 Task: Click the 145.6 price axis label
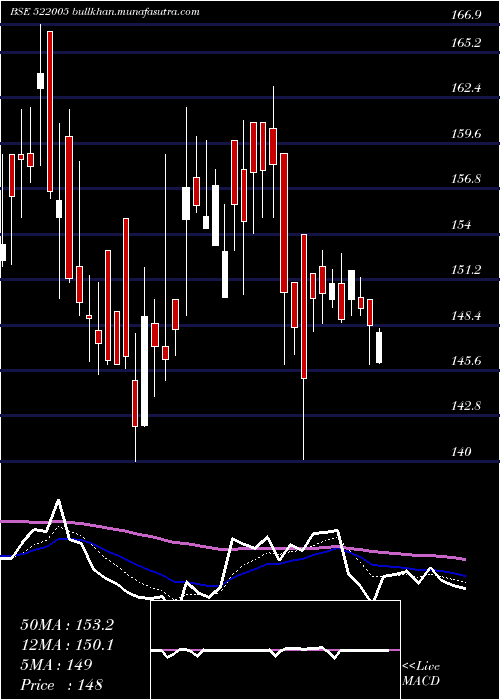click(466, 361)
